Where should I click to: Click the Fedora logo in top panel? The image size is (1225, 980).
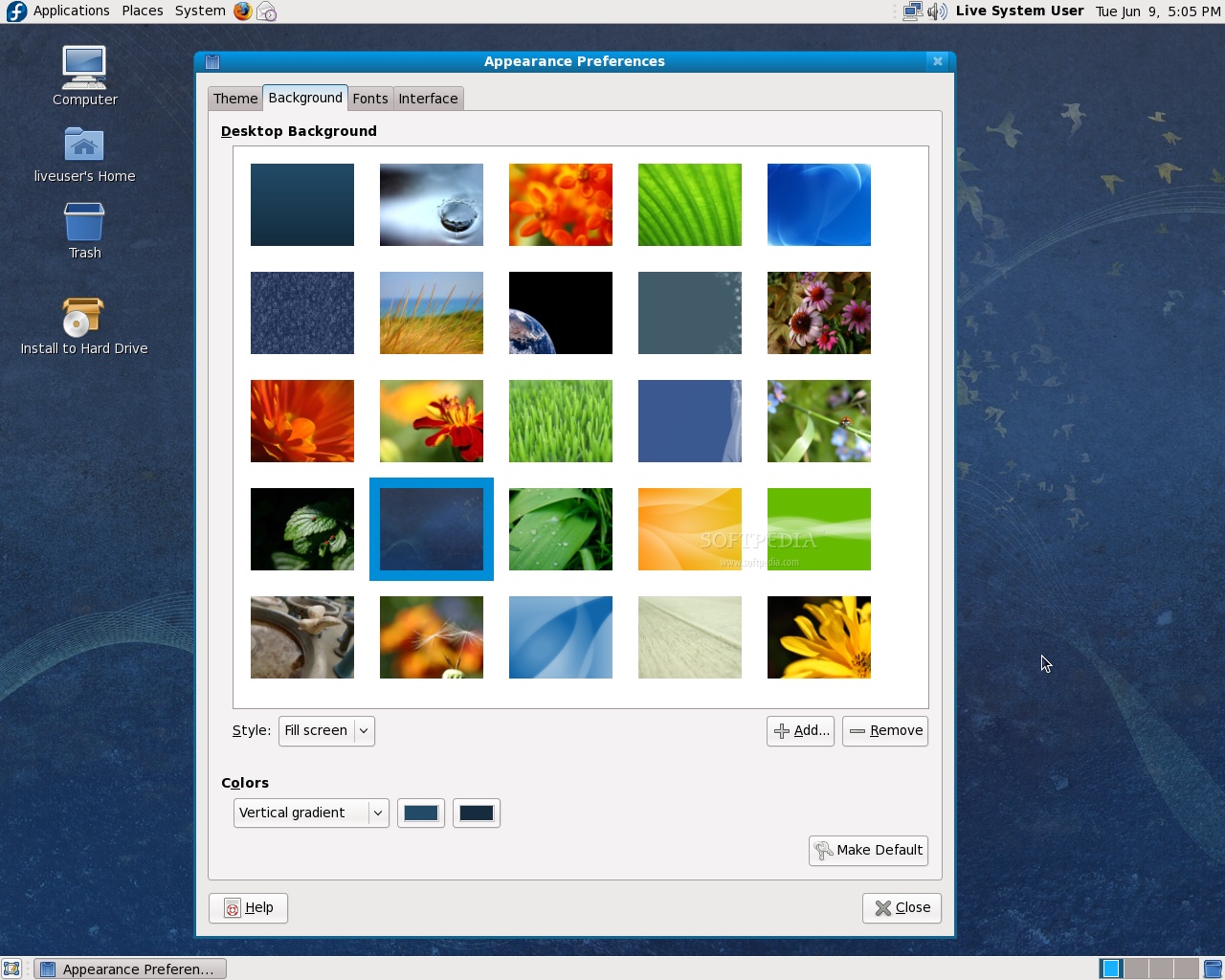16,11
